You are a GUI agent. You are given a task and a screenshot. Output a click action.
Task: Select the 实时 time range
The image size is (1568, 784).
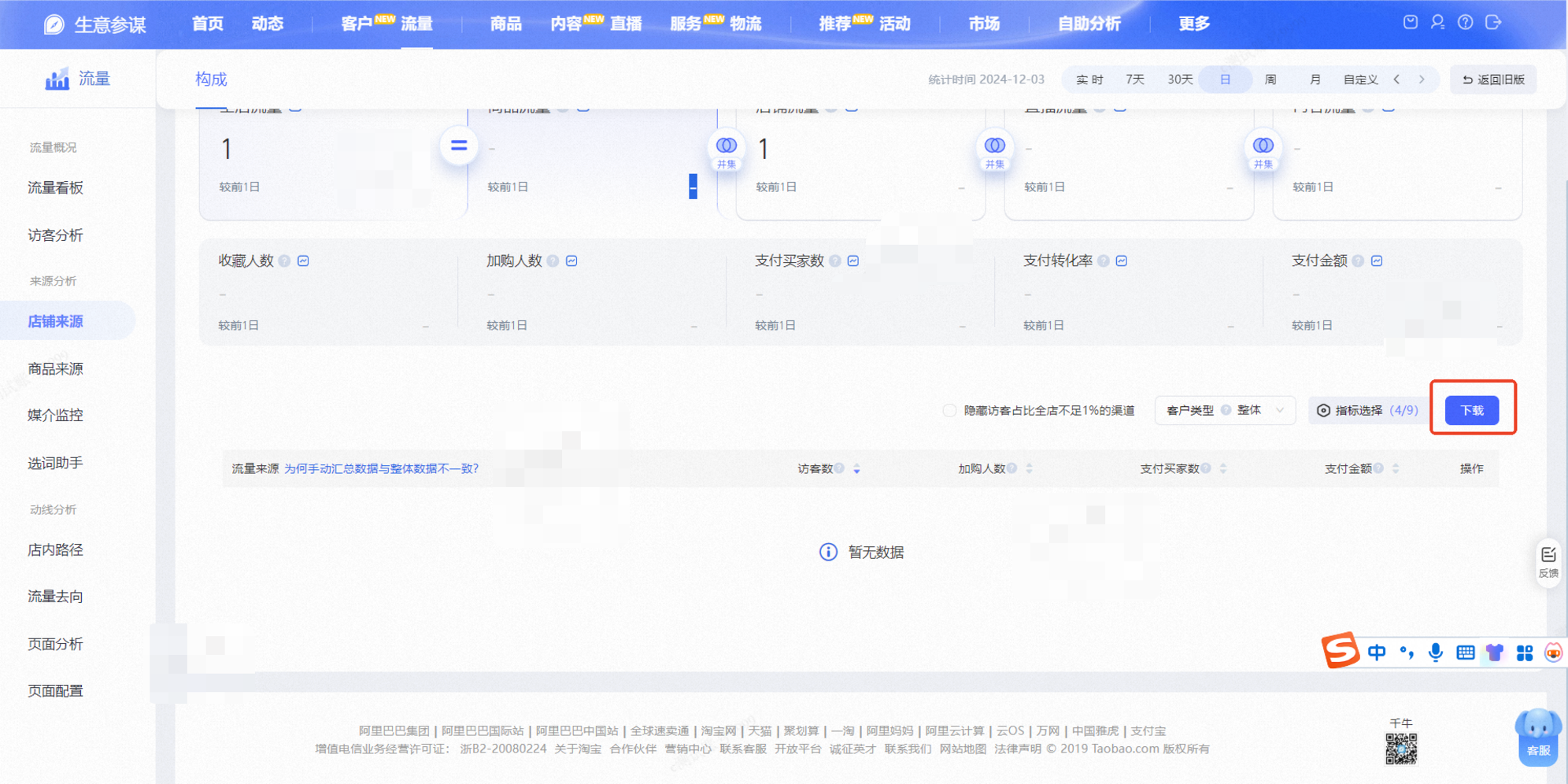tap(1089, 80)
